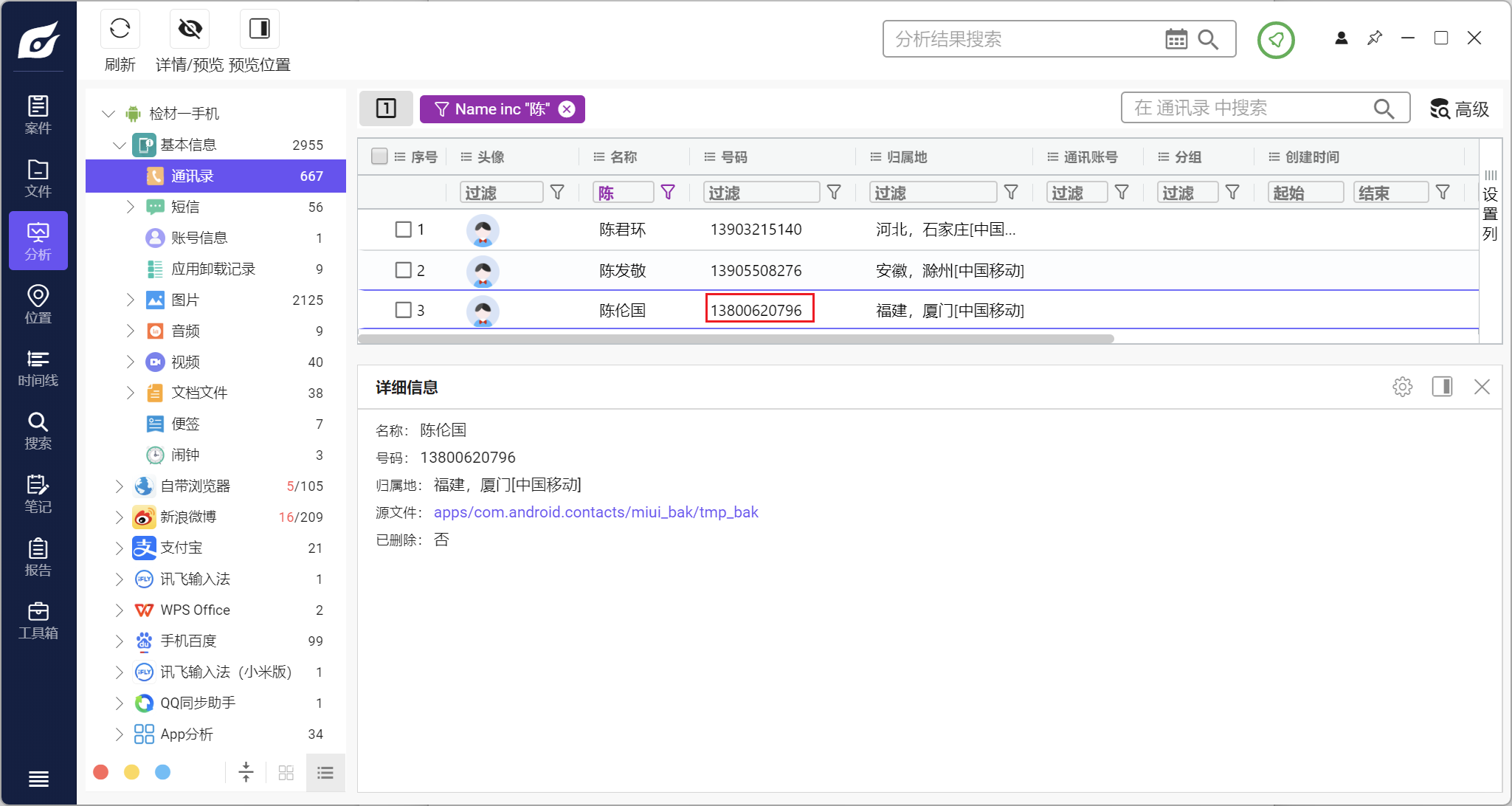Viewport: 1512px width, 806px height.
Task: Select 应用卸载记录 in the tree
Action: (x=215, y=269)
